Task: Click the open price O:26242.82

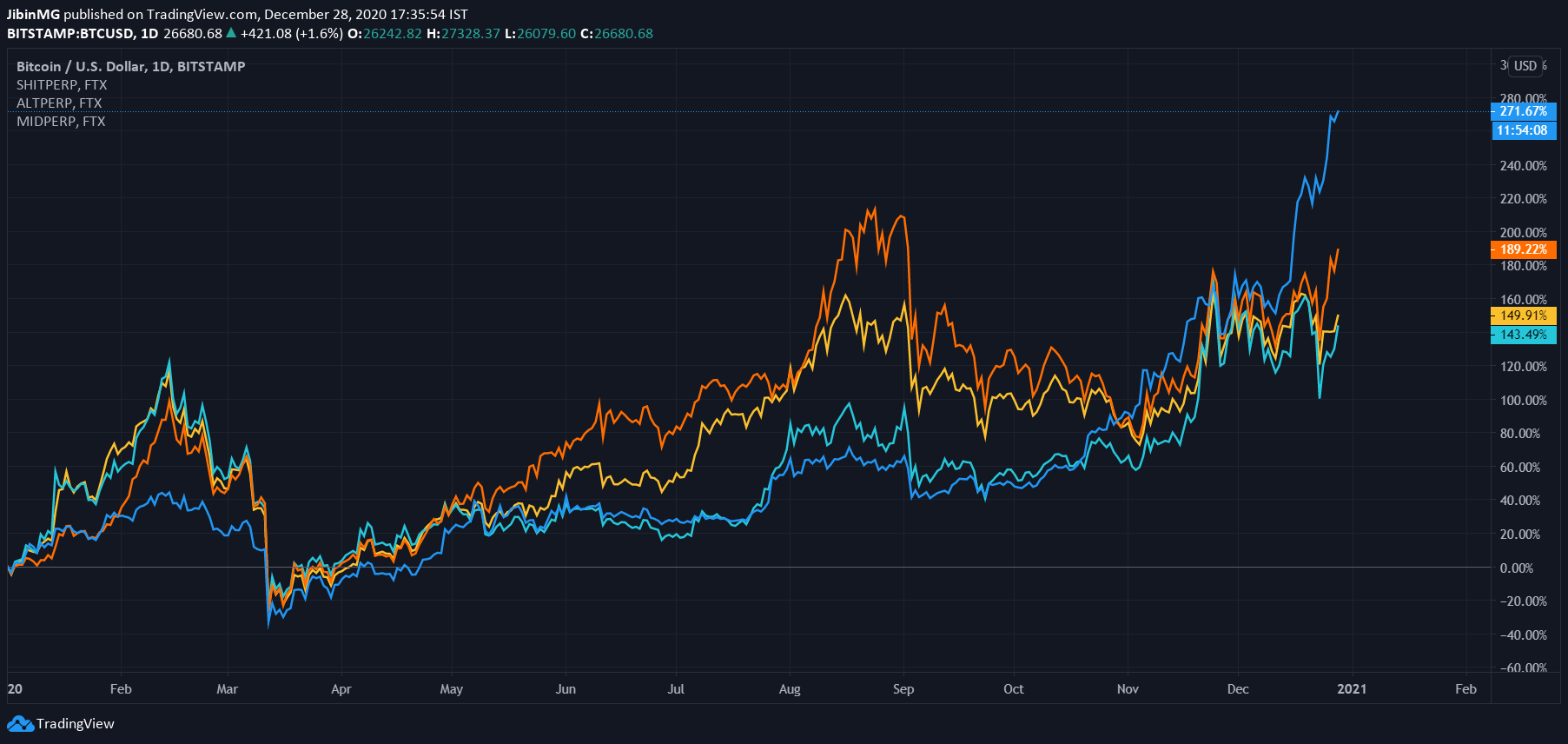Action: (385, 33)
